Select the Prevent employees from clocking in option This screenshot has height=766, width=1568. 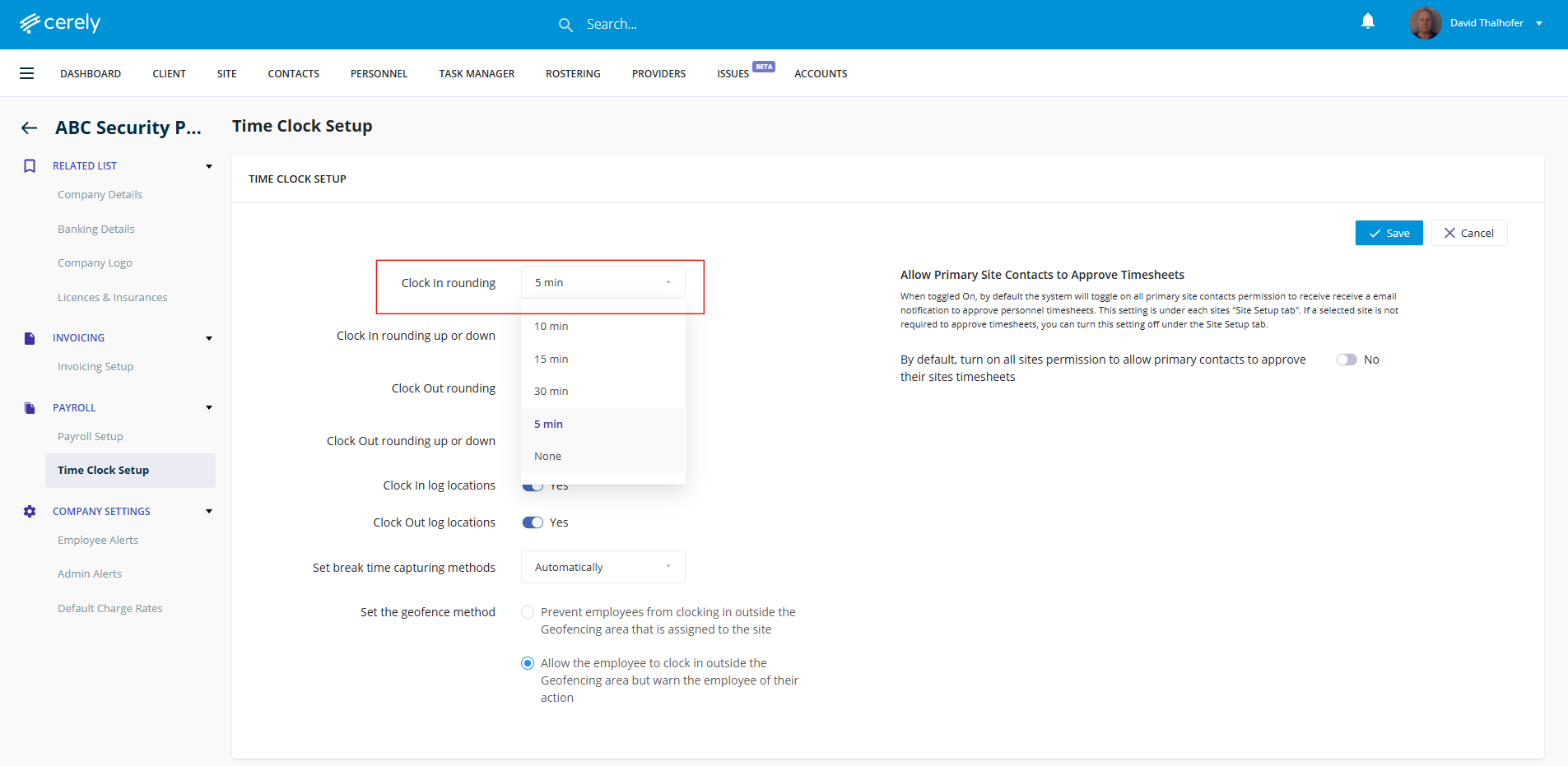point(528,612)
